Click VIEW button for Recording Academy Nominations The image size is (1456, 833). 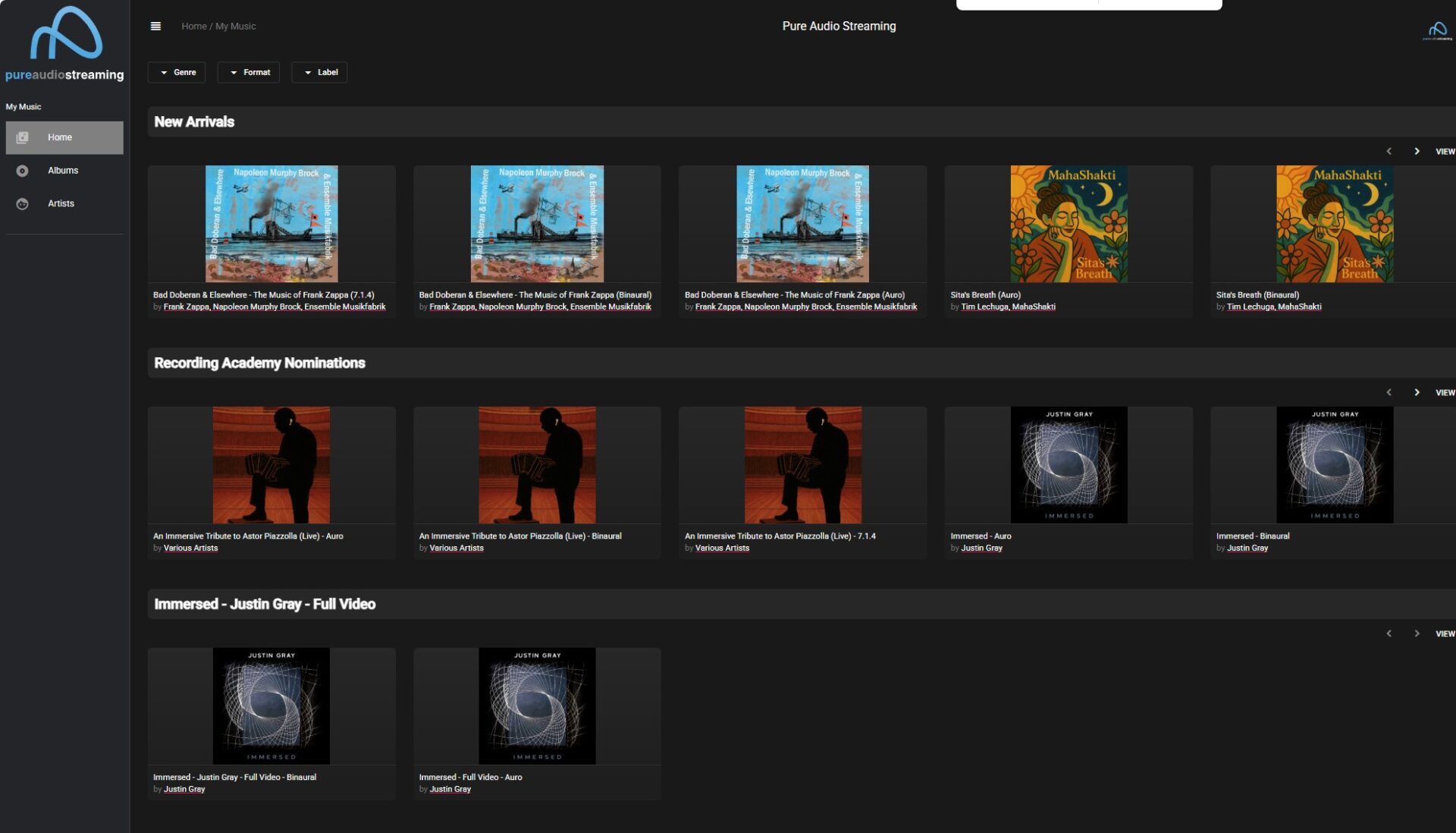pos(1445,393)
